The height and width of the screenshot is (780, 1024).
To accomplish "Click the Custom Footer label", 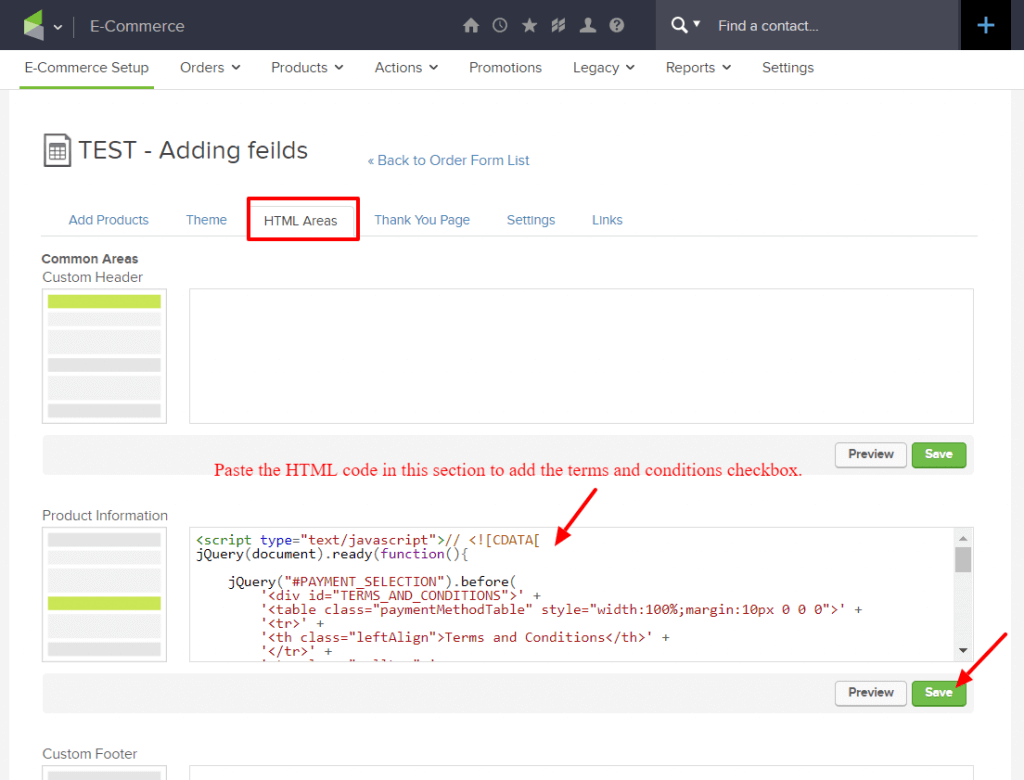I will [90, 754].
